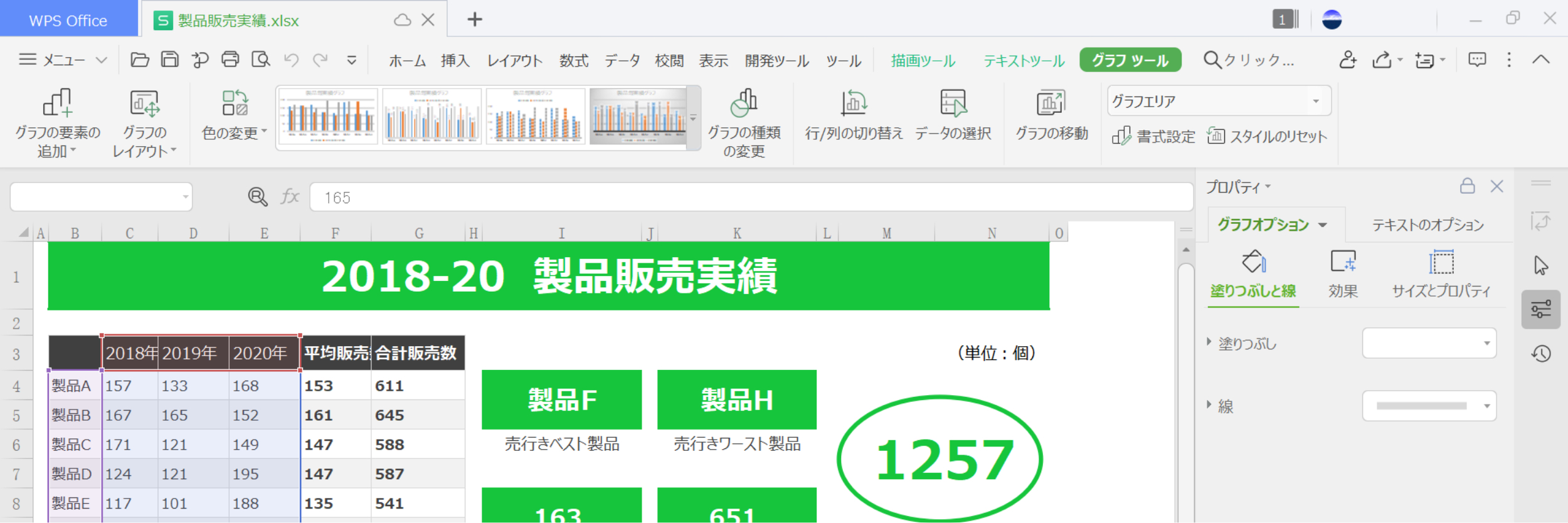
Task: Click the fx insert function icon
Action: pyautogui.click(x=290, y=197)
